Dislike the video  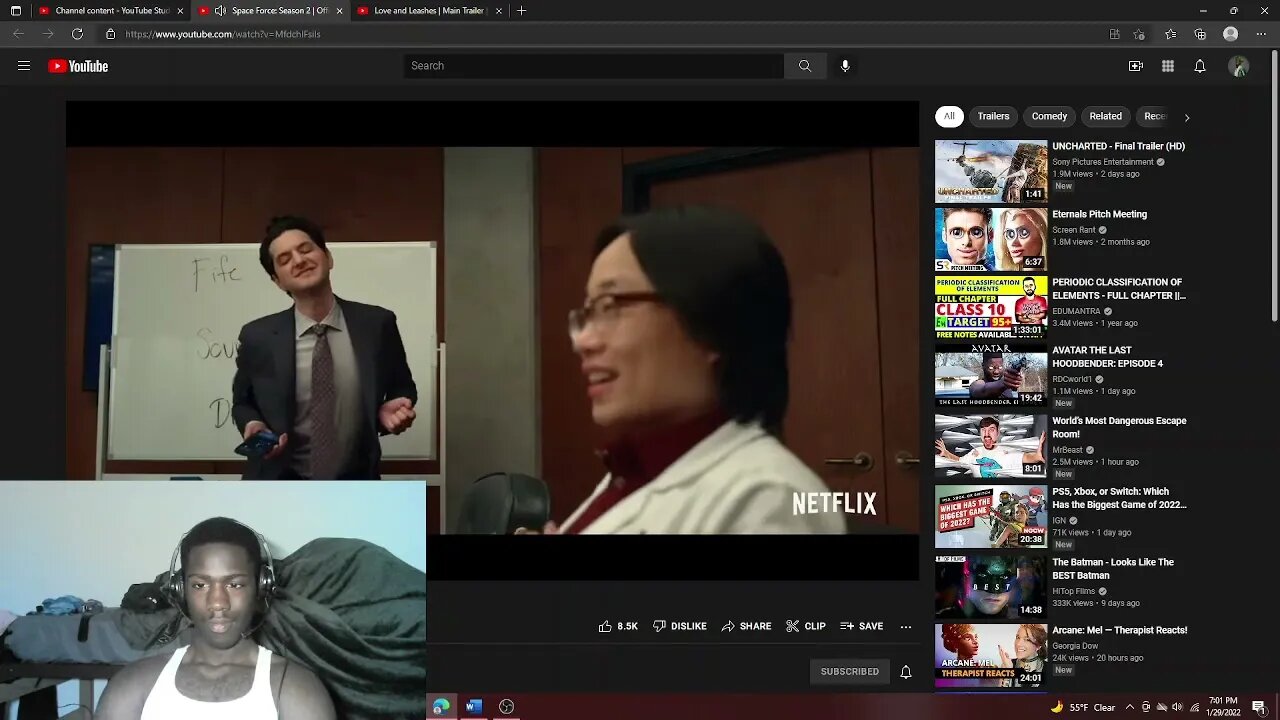coord(680,626)
